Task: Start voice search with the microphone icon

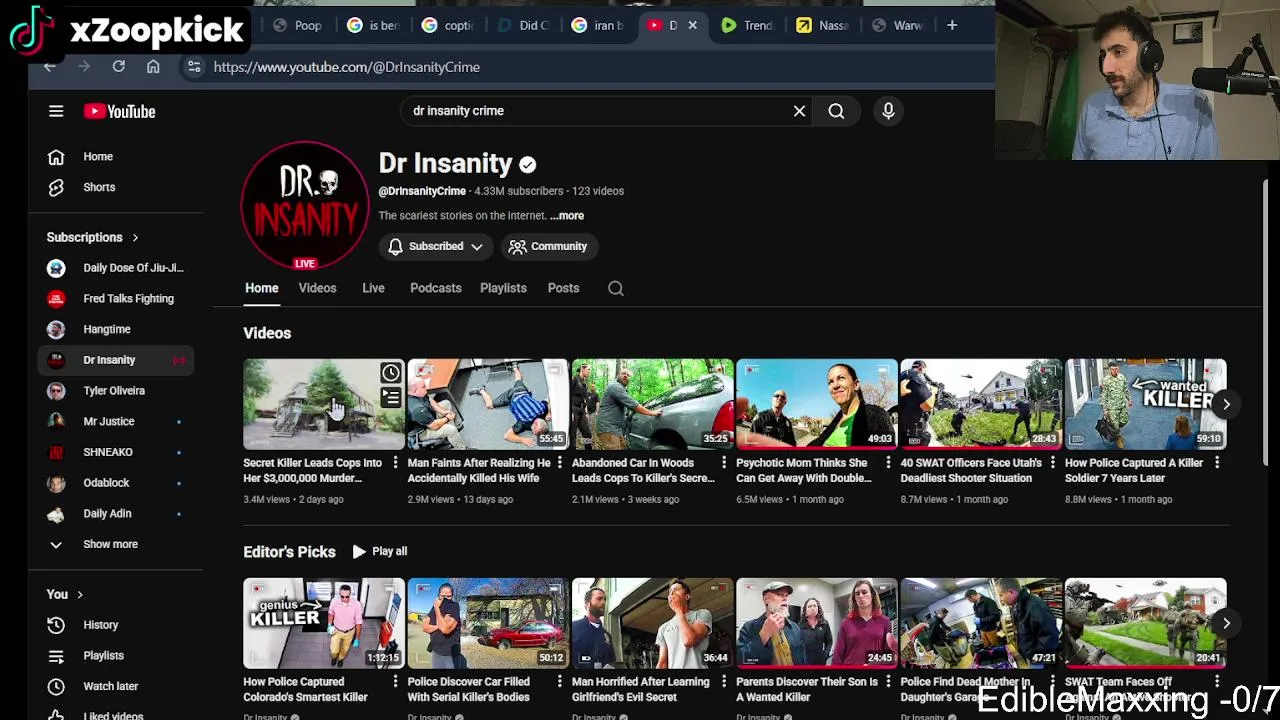Action: 888,111
